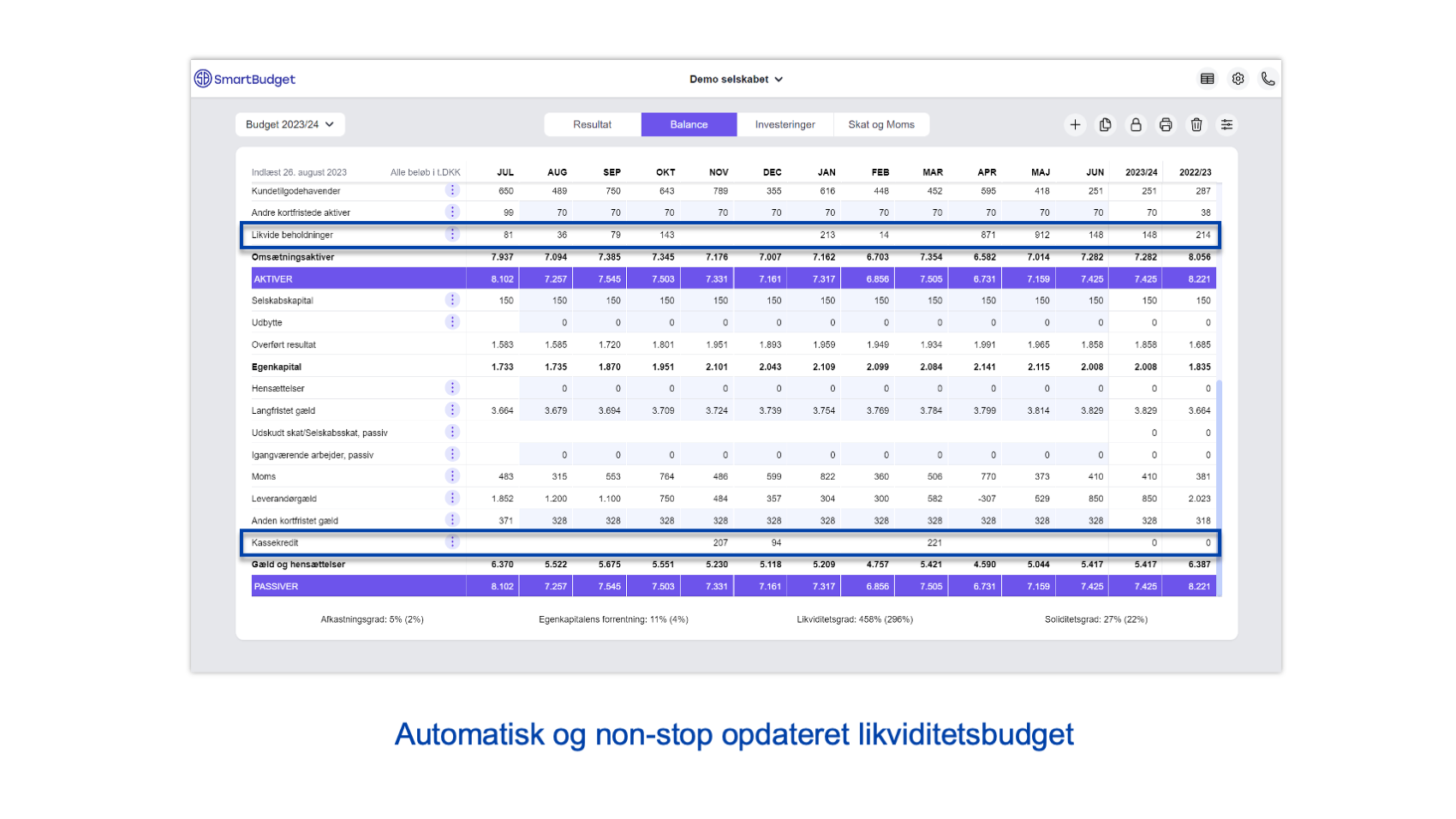Image resolution: width=1456 pixels, height=819 pixels.
Task: Duplicate the current budget
Action: (1105, 124)
